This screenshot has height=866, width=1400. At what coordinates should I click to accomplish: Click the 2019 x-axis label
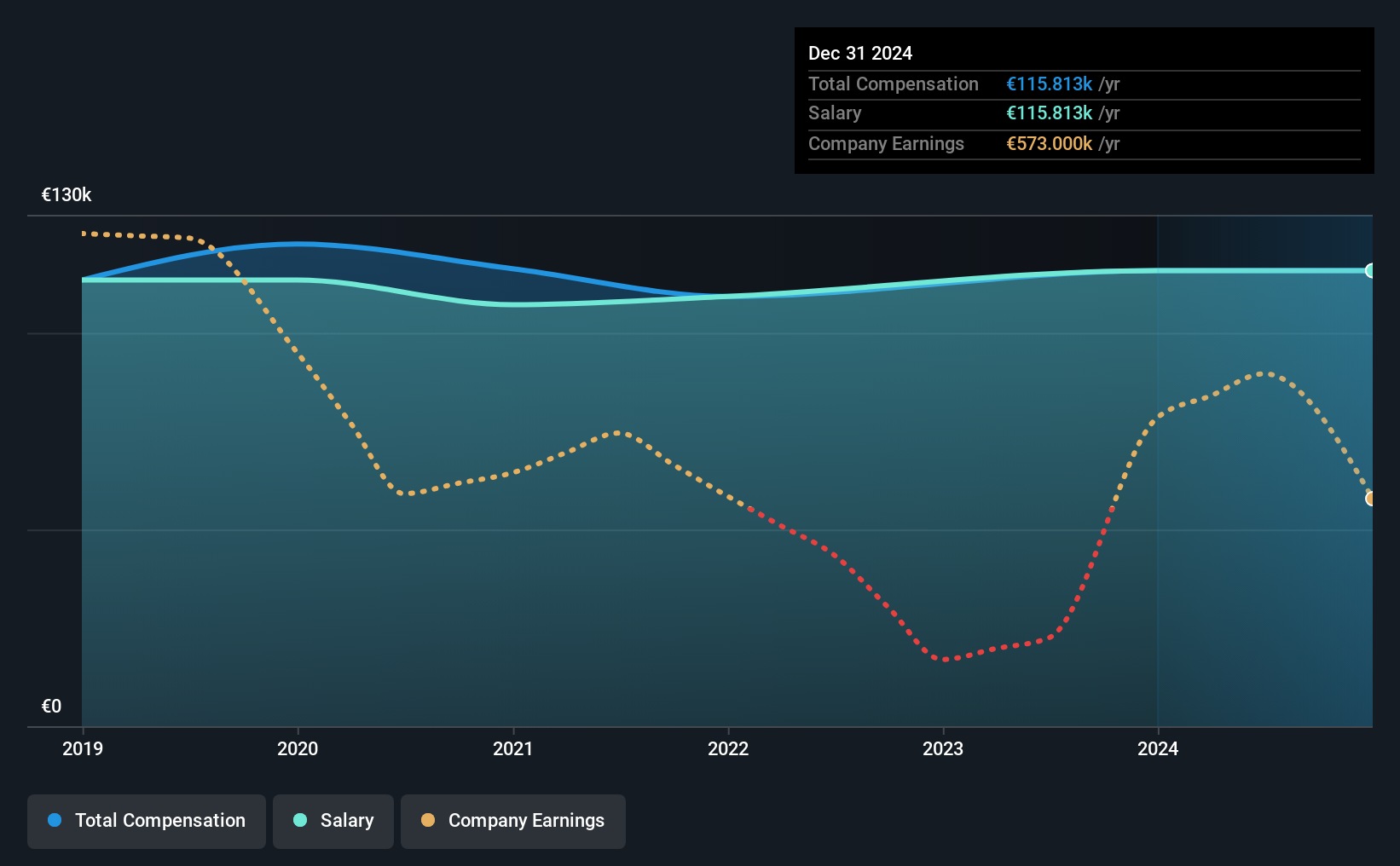[83, 748]
